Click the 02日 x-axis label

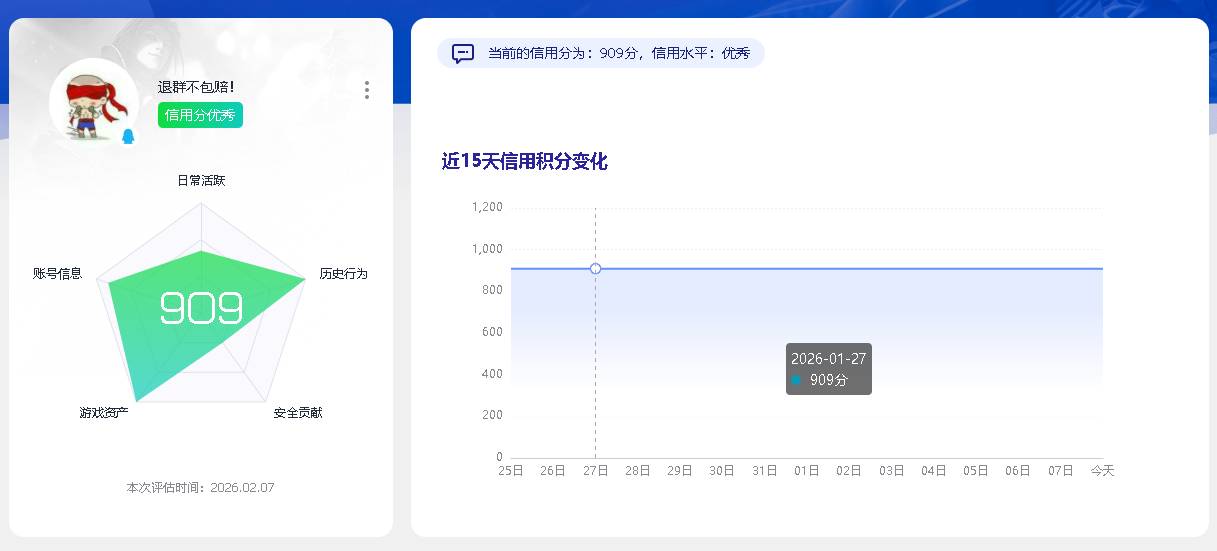849,471
